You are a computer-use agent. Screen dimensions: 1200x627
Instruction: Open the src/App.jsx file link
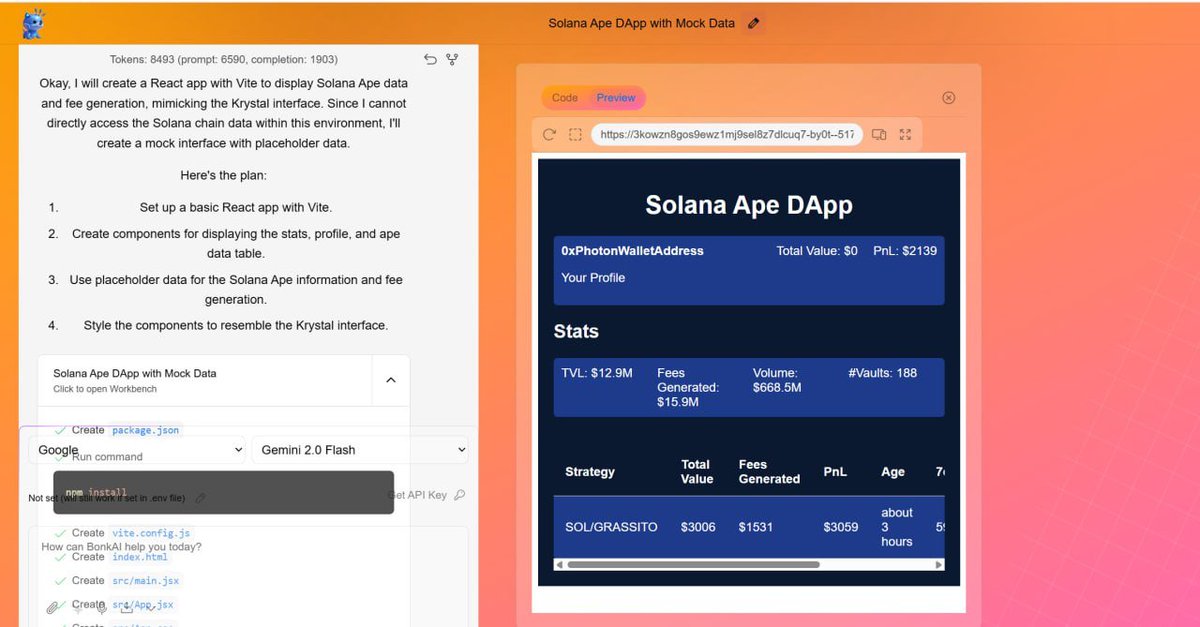pos(143,604)
